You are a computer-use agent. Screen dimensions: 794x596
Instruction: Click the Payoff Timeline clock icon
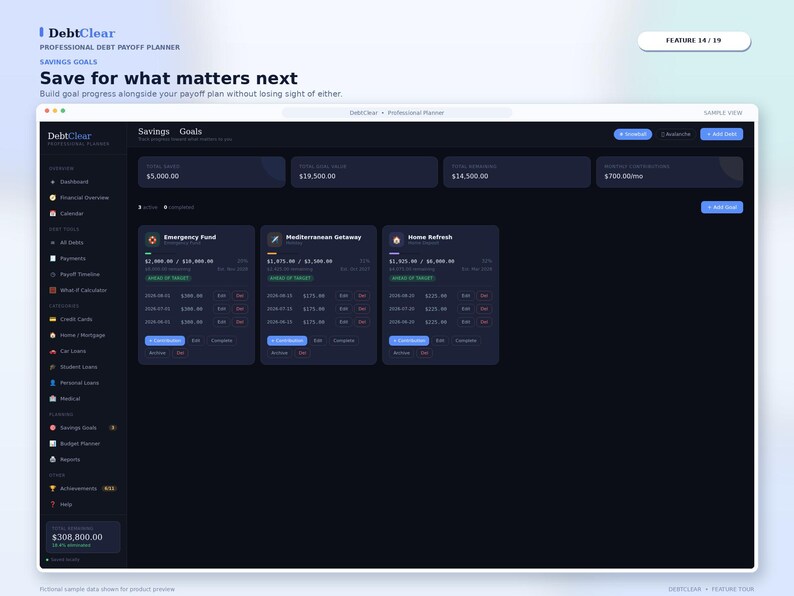pyautogui.click(x=53, y=274)
